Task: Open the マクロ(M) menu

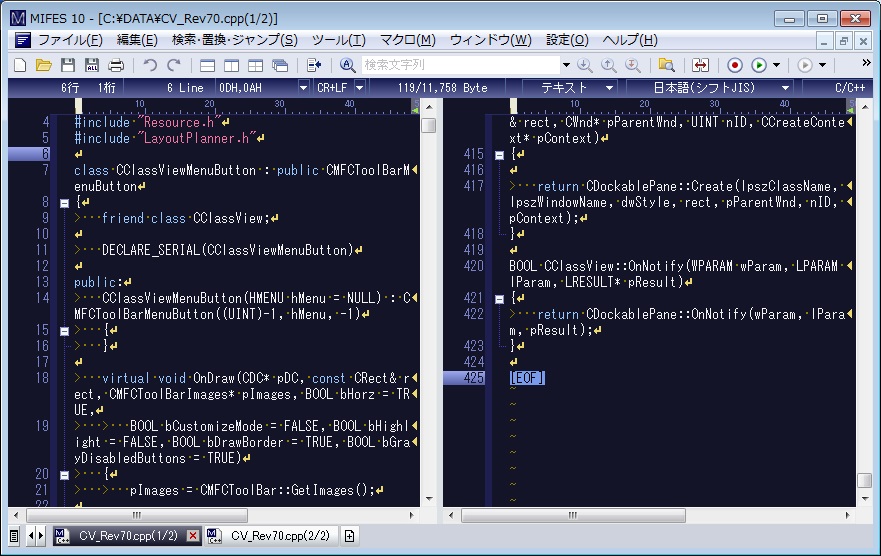Action: click(407, 40)
